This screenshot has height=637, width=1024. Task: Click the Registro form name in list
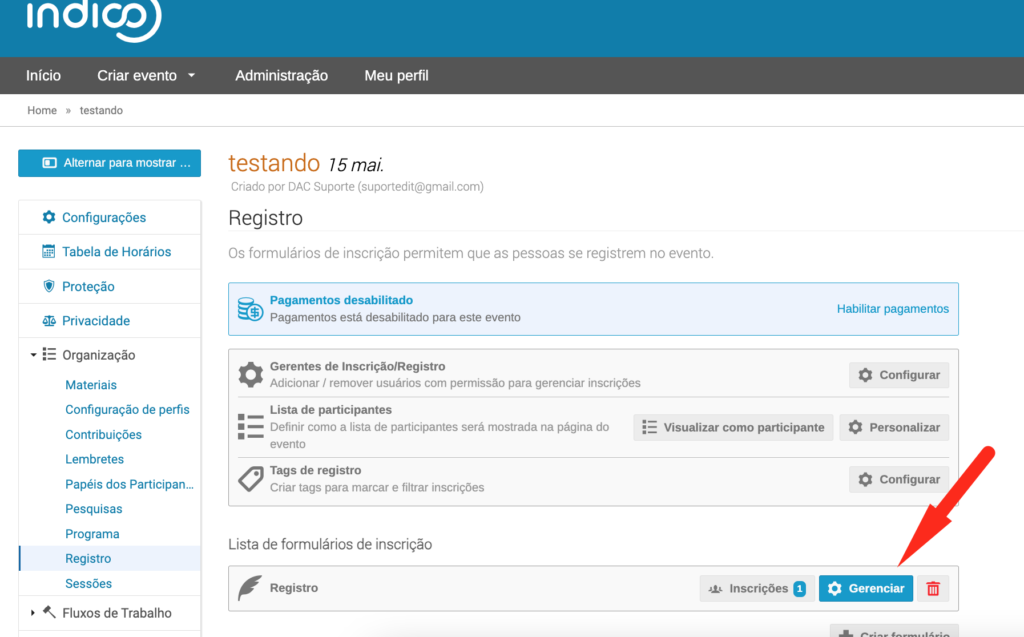point(294,588)
